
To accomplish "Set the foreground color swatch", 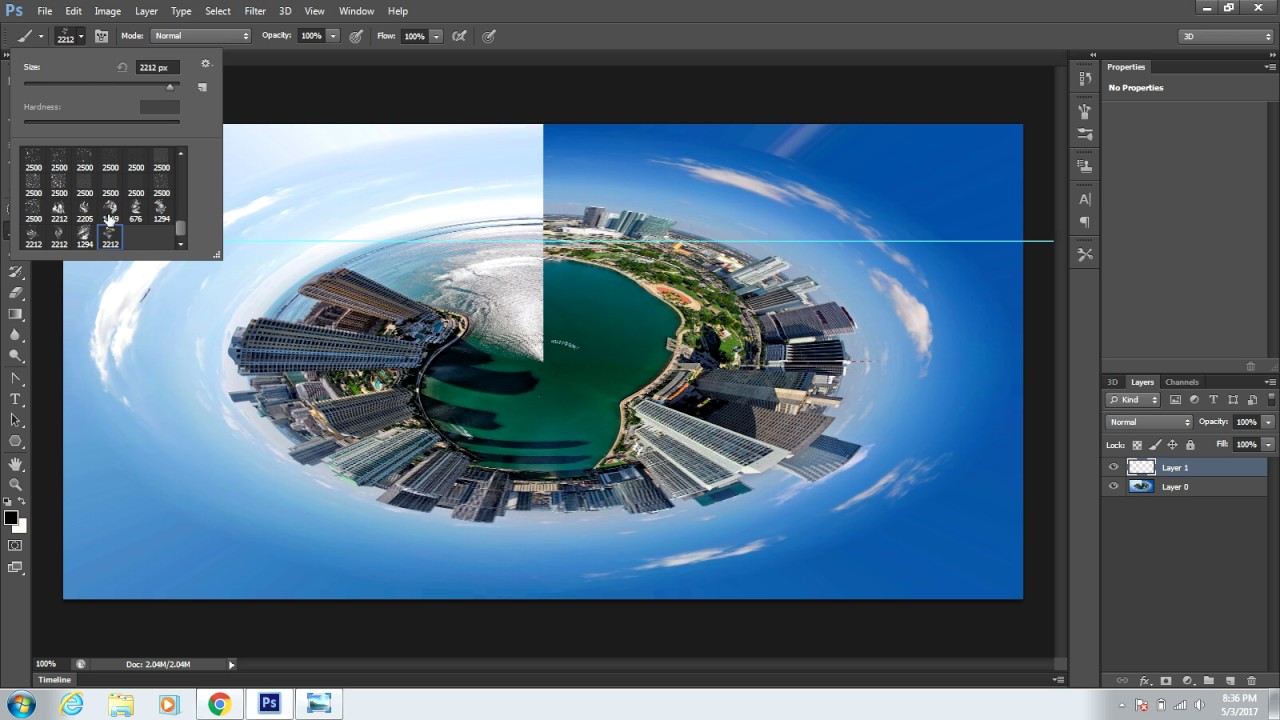I will point(11,518).
